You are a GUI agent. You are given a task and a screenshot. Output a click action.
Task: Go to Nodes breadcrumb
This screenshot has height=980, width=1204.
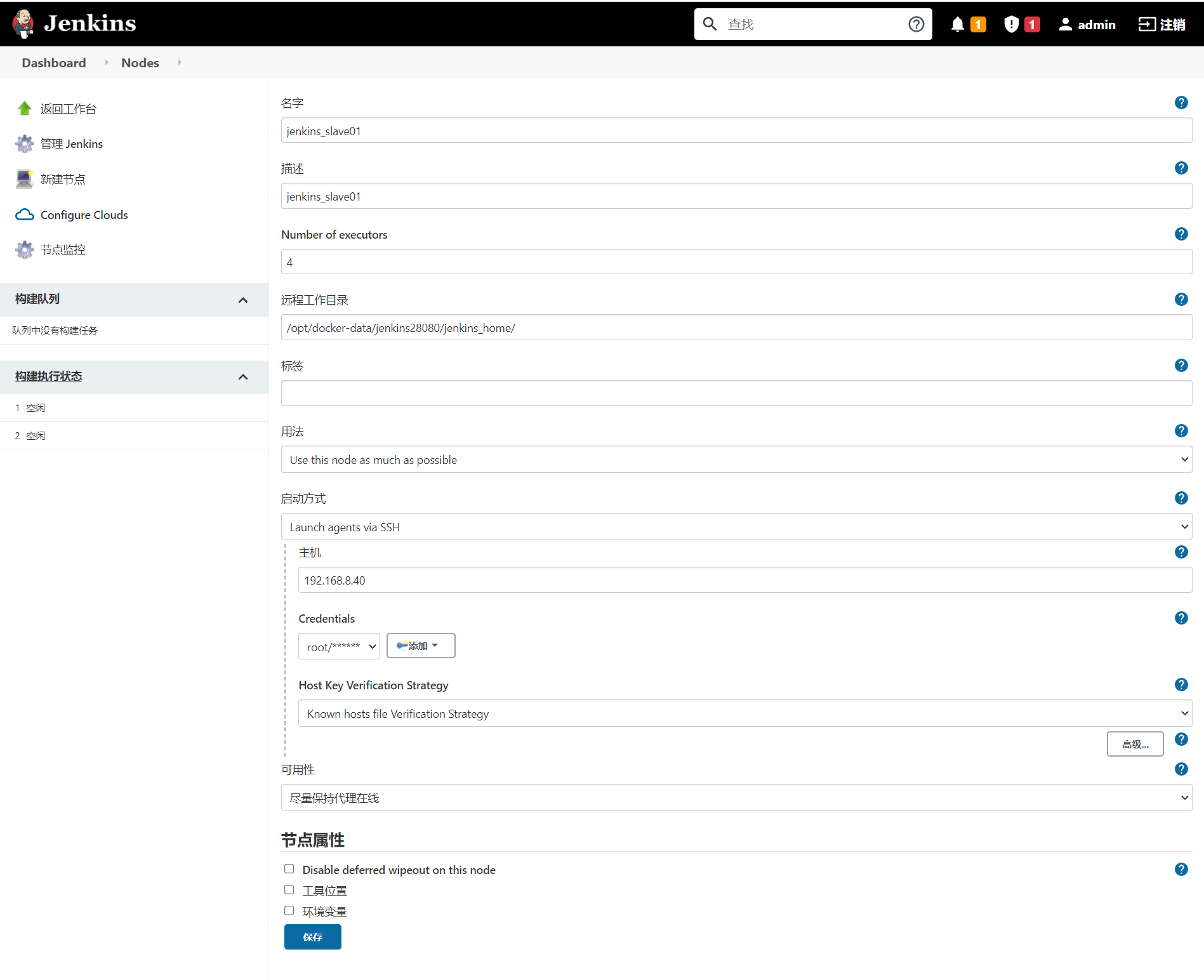click(140, 63)
